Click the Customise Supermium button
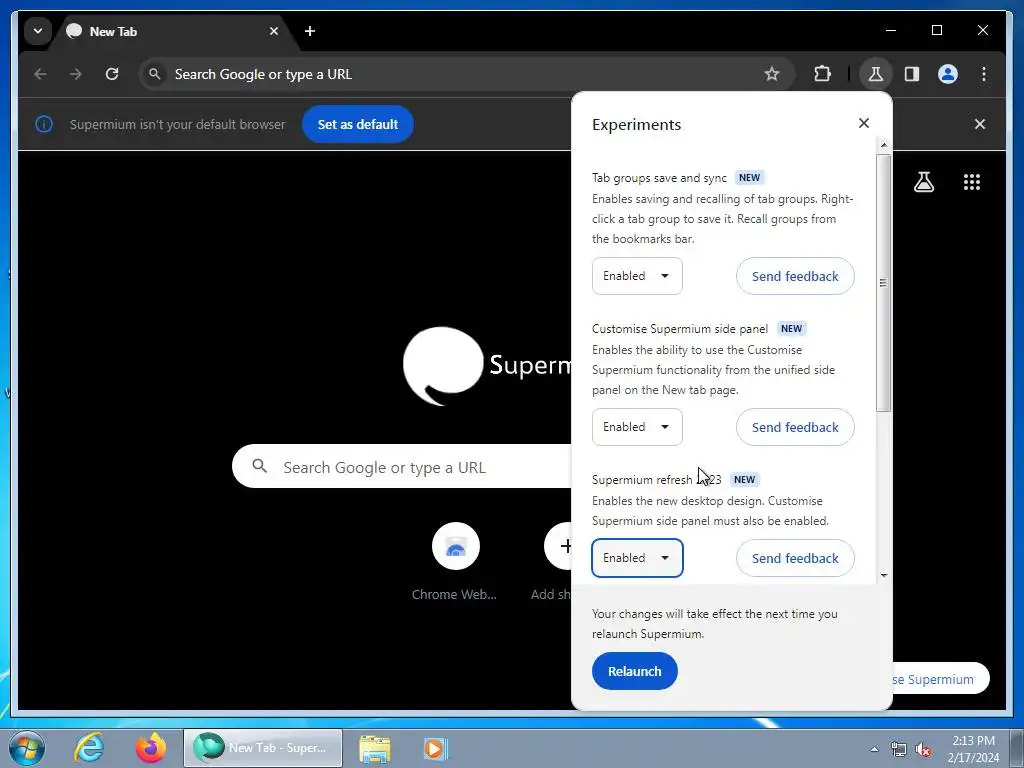This screenshot has width=1024, height=768. tap(940, 679)
